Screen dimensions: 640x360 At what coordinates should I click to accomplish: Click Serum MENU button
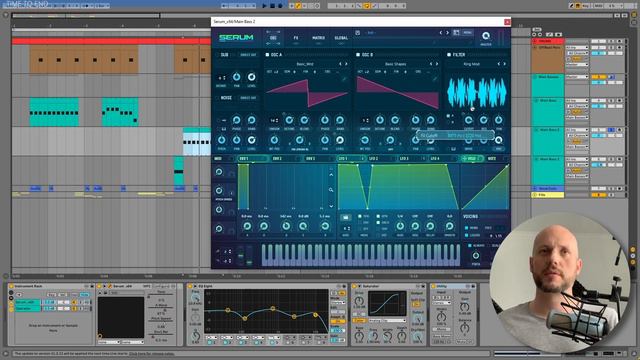(x=467, y=33)
